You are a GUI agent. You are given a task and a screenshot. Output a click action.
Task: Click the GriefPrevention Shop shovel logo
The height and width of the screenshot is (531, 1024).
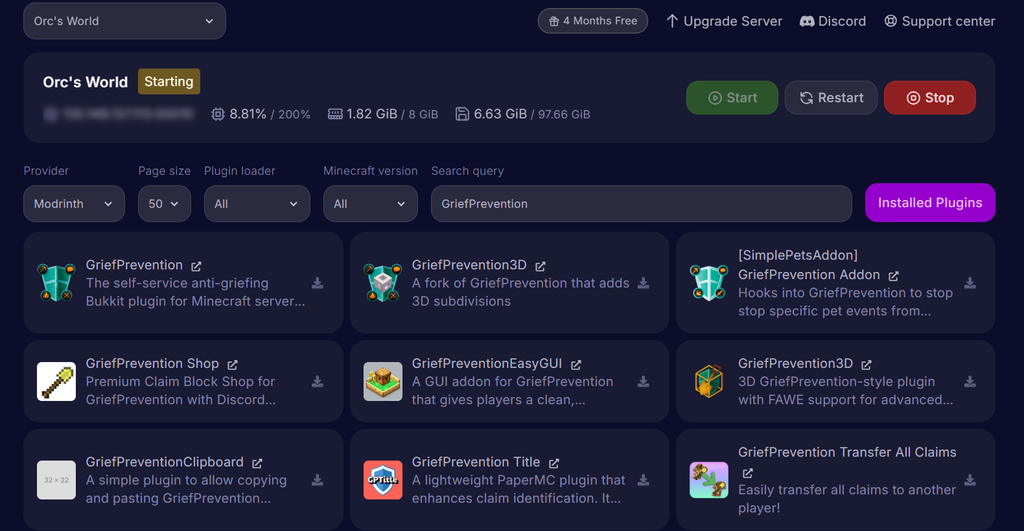(56, 381)
